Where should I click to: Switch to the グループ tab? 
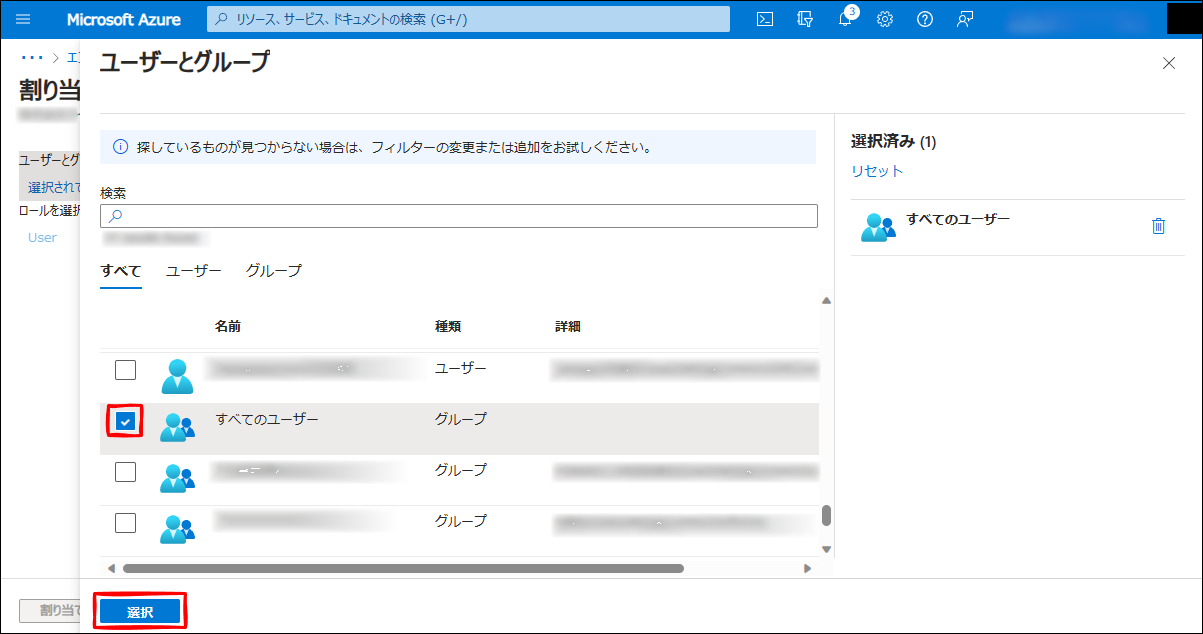pos(273,271)
